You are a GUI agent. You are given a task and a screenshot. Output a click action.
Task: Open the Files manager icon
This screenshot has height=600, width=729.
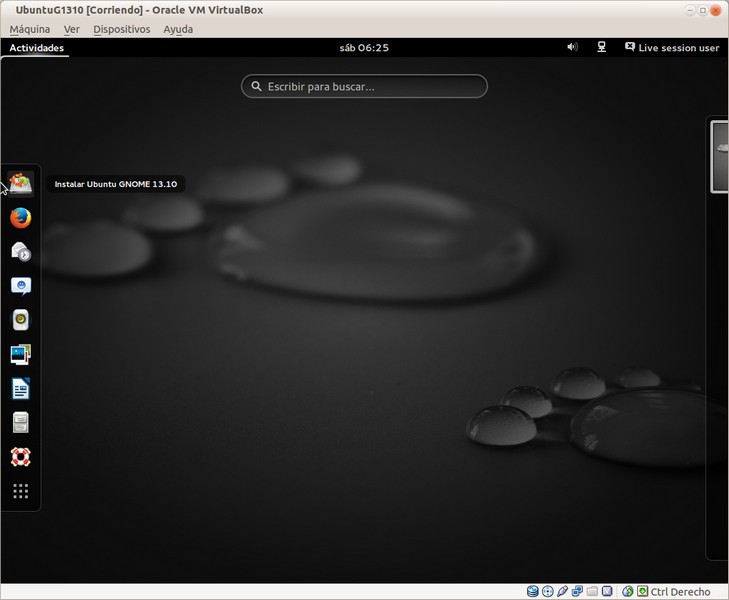(x=21, y=423)
